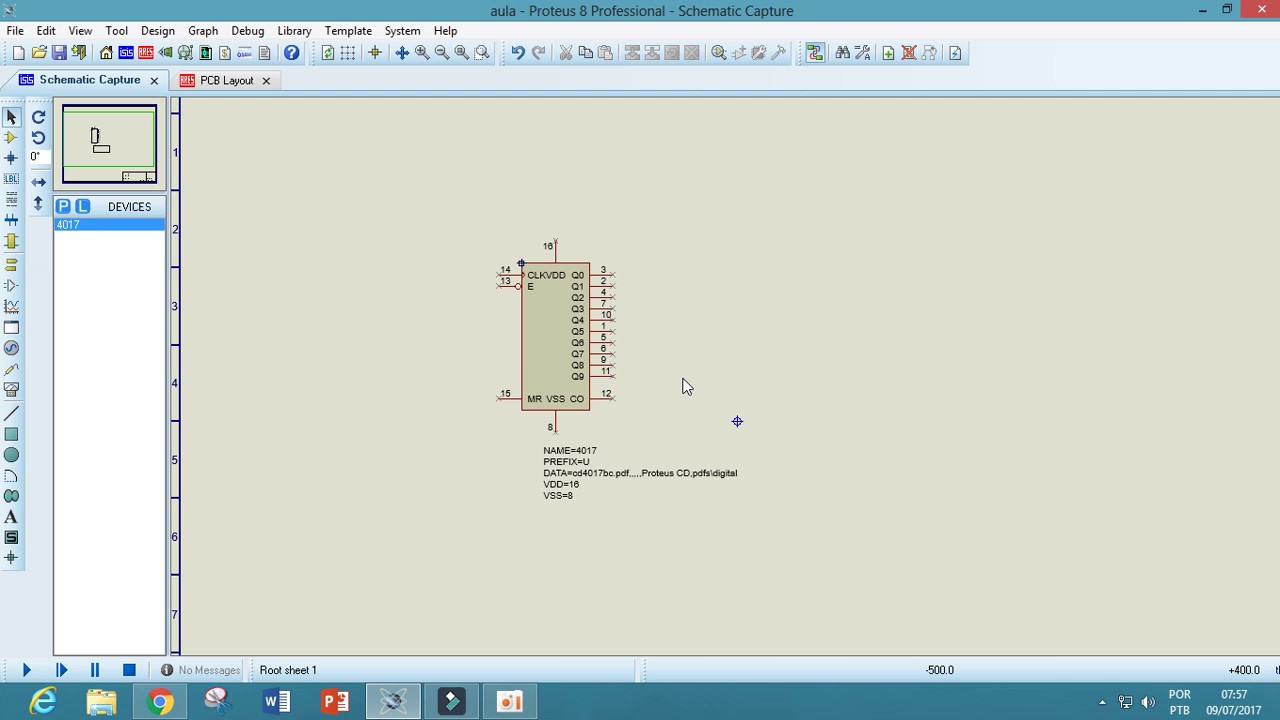
Task: Click the No Messages status indicator
Action: (200, 670)
